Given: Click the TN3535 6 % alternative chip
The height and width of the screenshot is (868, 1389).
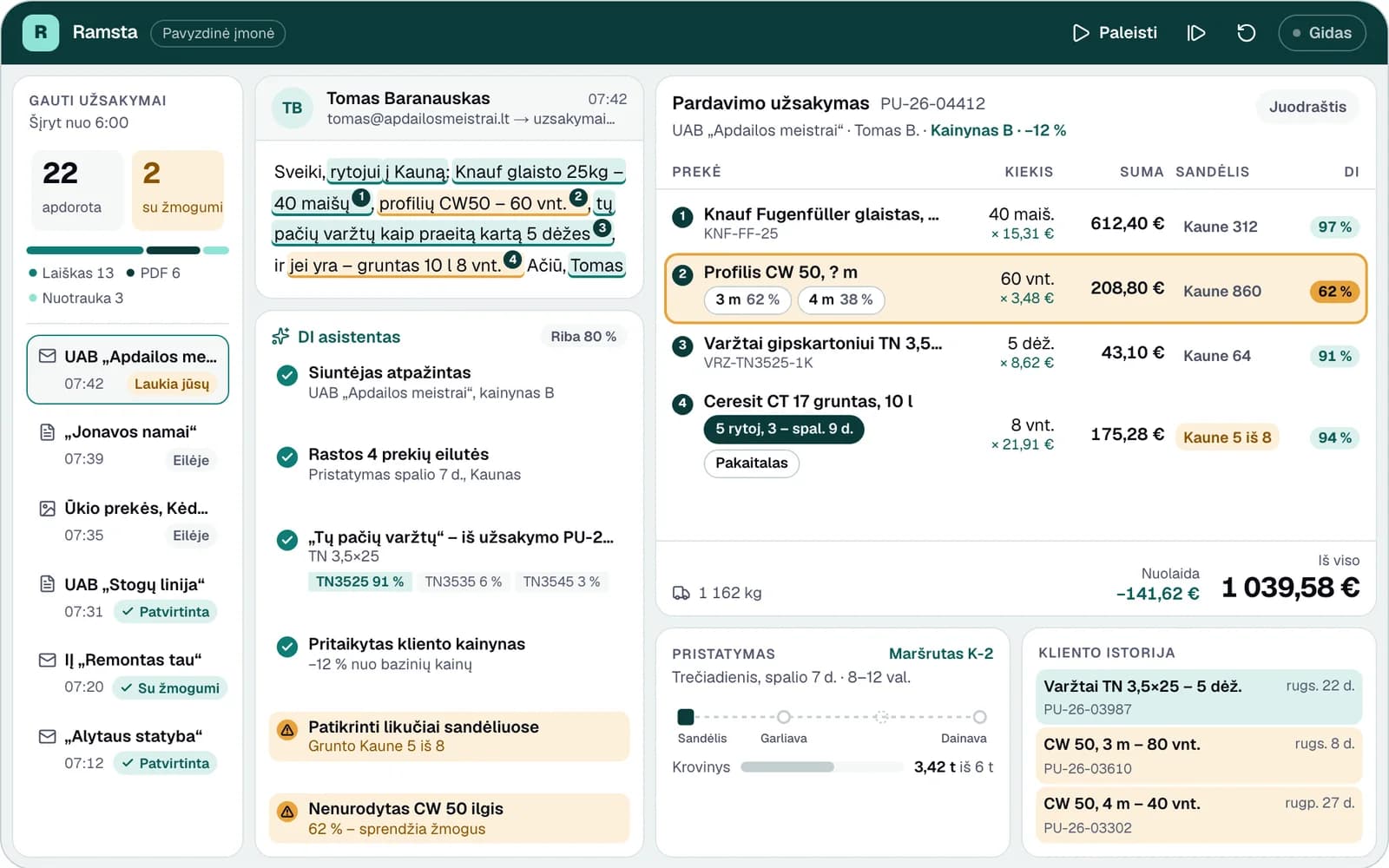Looking at the screenshot, I should coord(463,582).
